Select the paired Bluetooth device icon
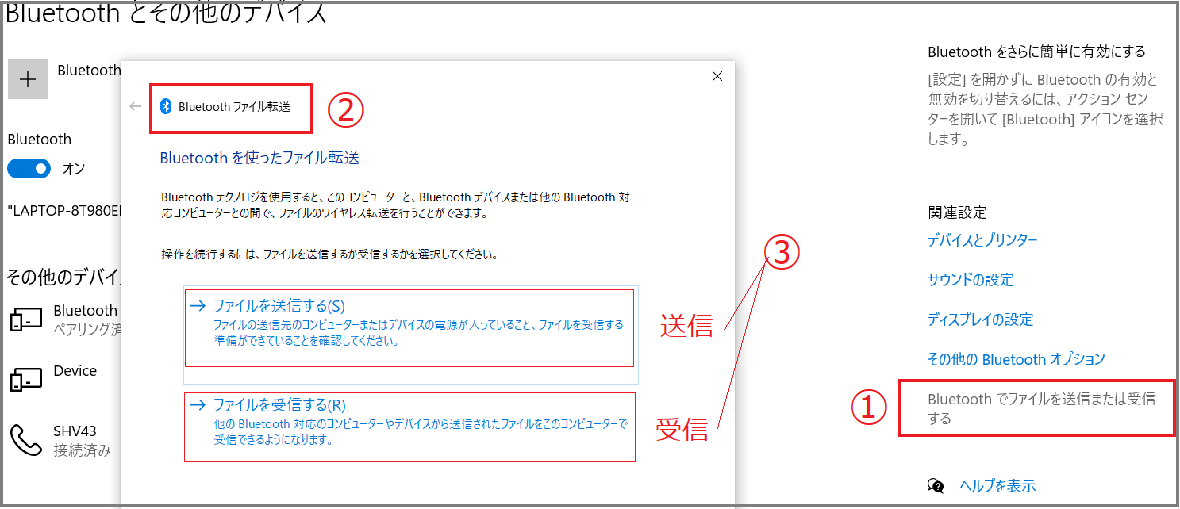 [x=26, y=319]
